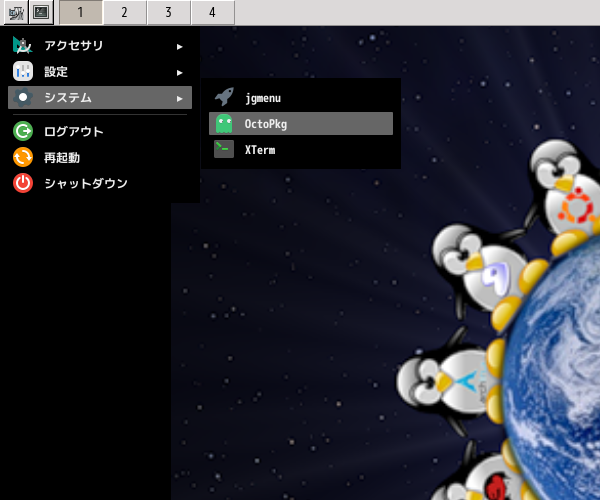Image resolution: width=600 pixels, height=500 pixels.
Task: Click the red power icon
Action: click(x=23, y=183)
